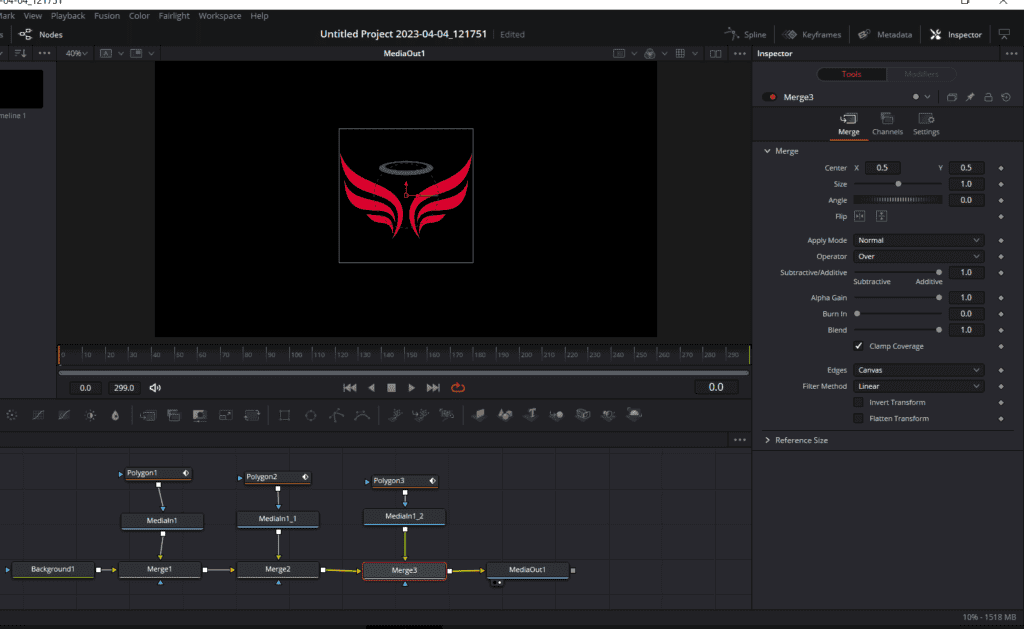Add a BSpline mask from toolbar
The image size is (1024, 629).
coord(362,415)
